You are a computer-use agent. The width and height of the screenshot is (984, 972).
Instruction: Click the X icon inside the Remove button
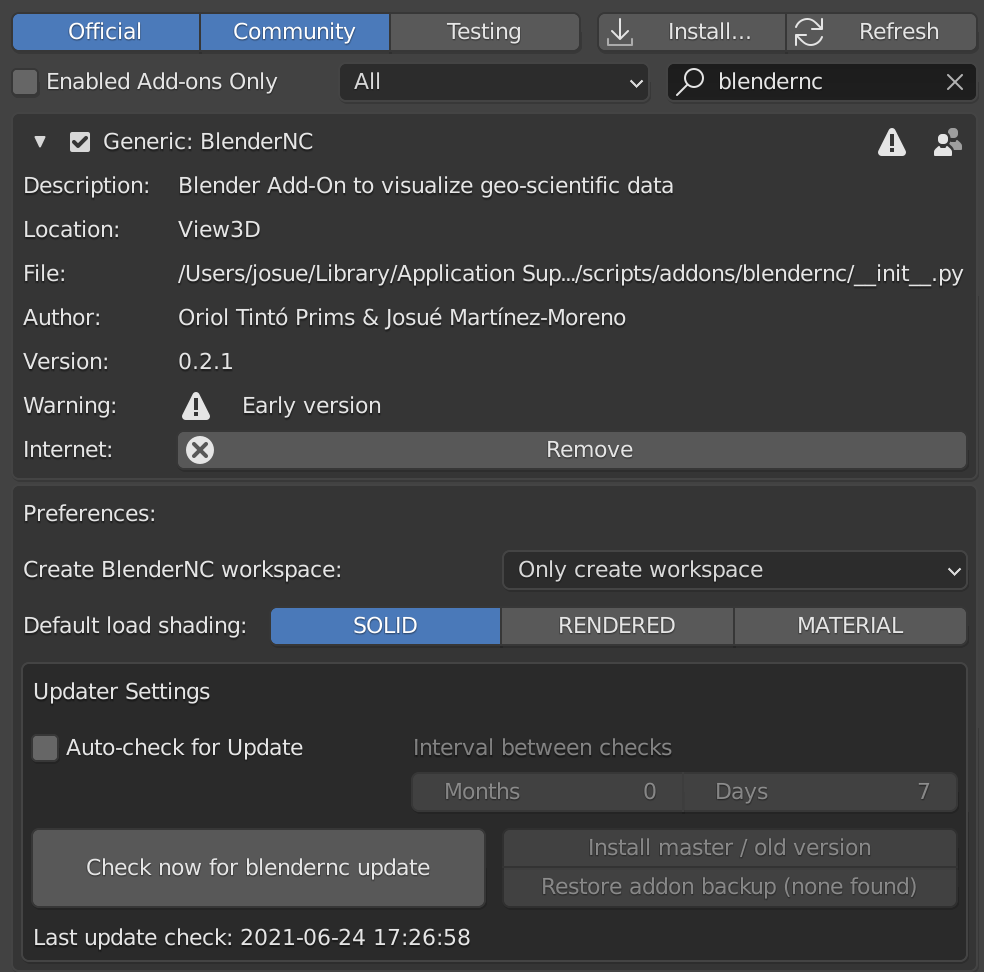(199, 450)
